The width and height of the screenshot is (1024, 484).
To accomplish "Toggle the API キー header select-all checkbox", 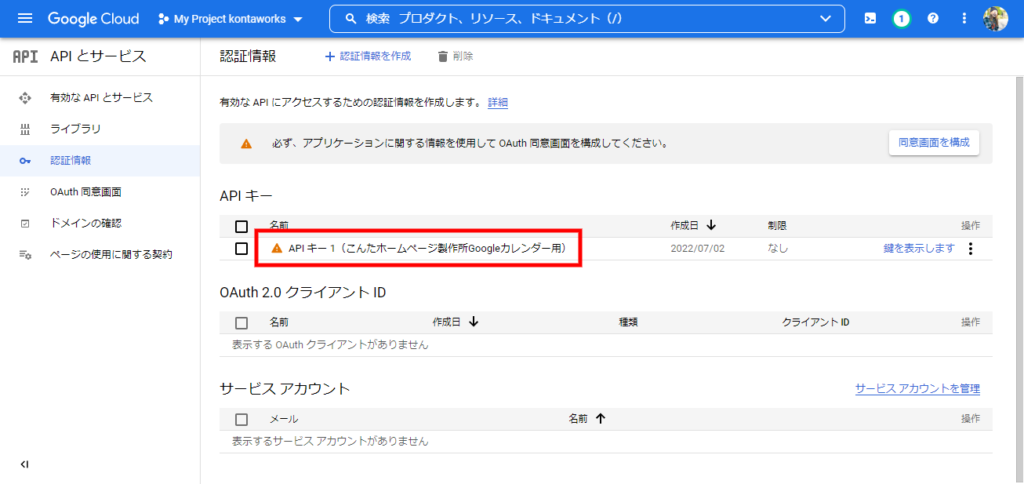I will 241,226.
